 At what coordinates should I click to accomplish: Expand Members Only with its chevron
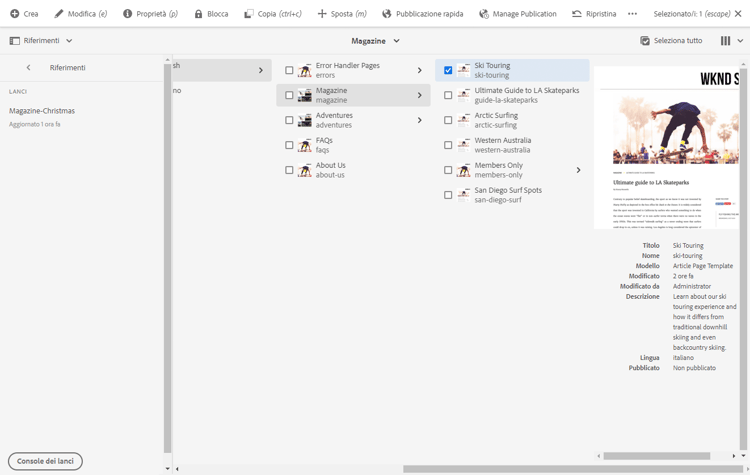coord(578,170)
